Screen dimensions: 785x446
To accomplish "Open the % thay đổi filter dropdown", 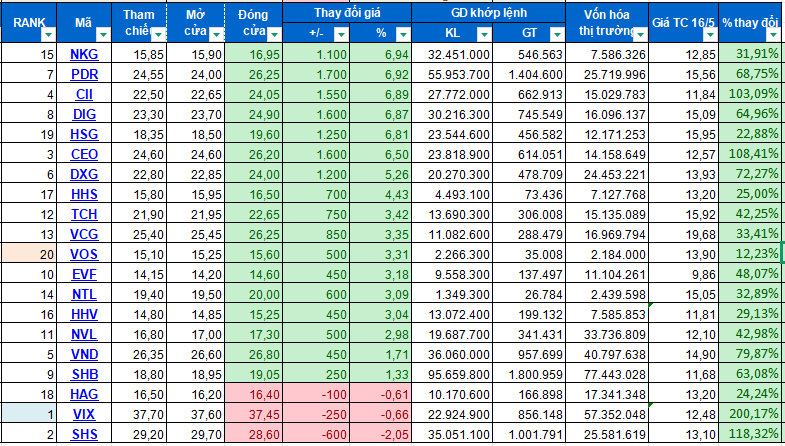I will click(772, 34).
